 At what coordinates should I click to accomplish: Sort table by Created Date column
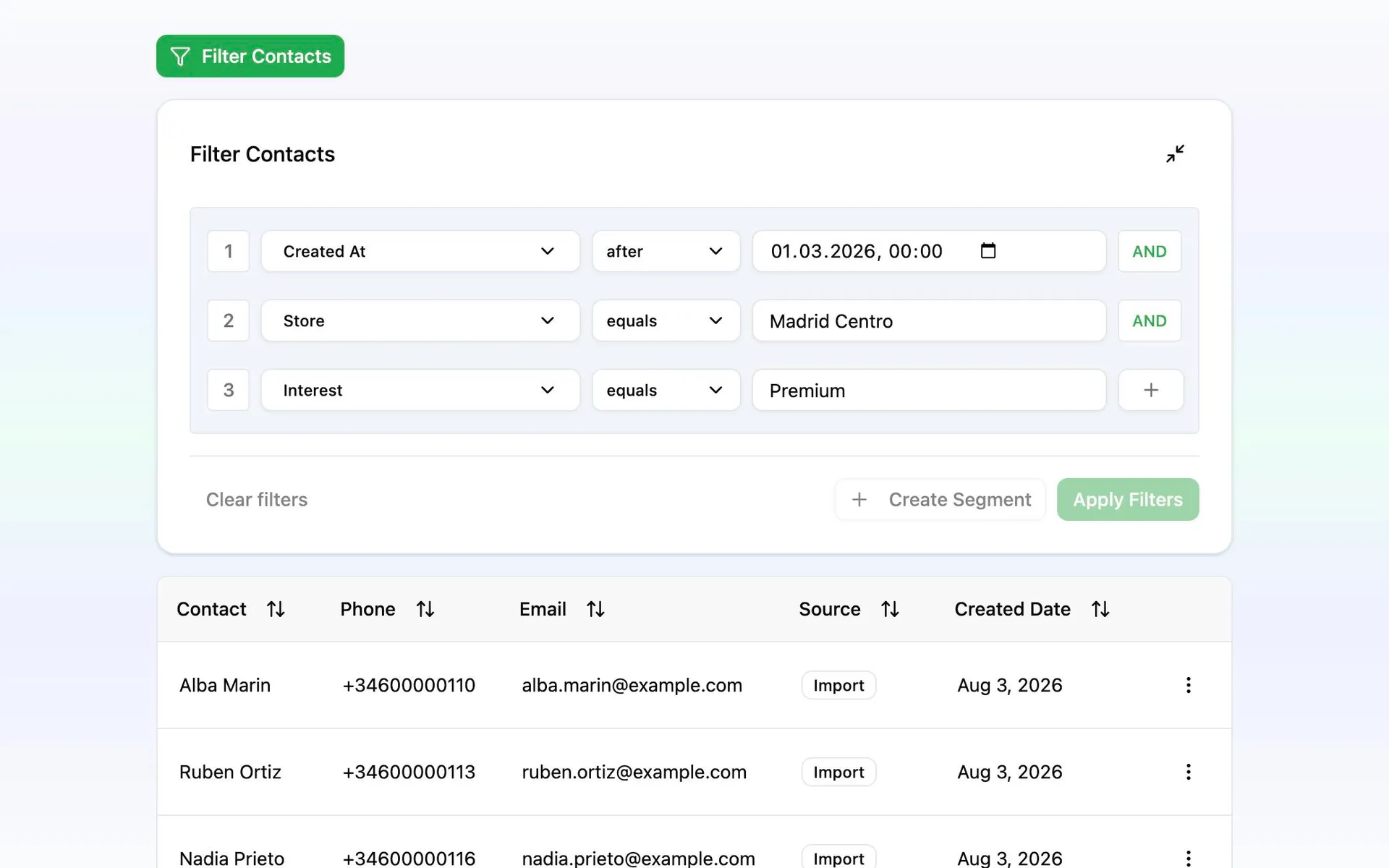point(1100,609)
